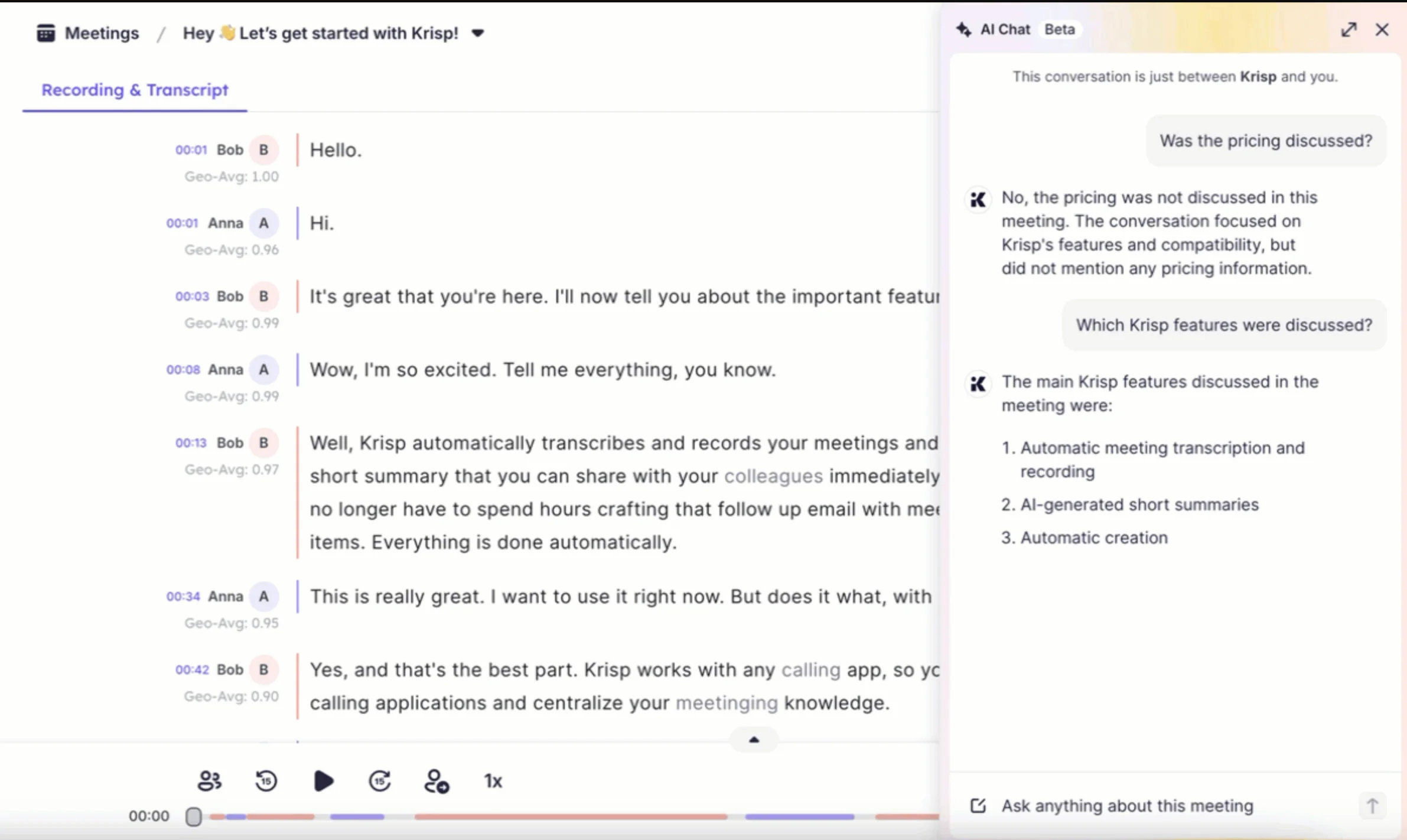Click Krisp logo beside pricing answer
The width and height of the screenshot is (1407, 840).
(978, 200)
